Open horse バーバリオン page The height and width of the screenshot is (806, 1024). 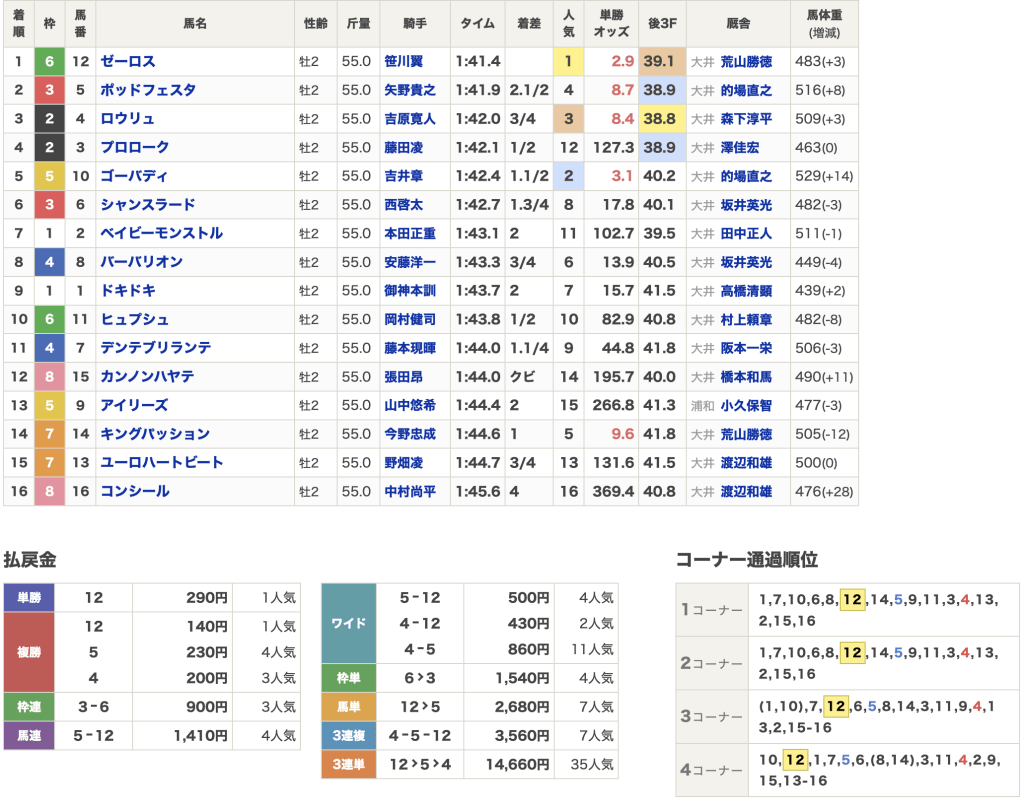click(x=142, y=262)
